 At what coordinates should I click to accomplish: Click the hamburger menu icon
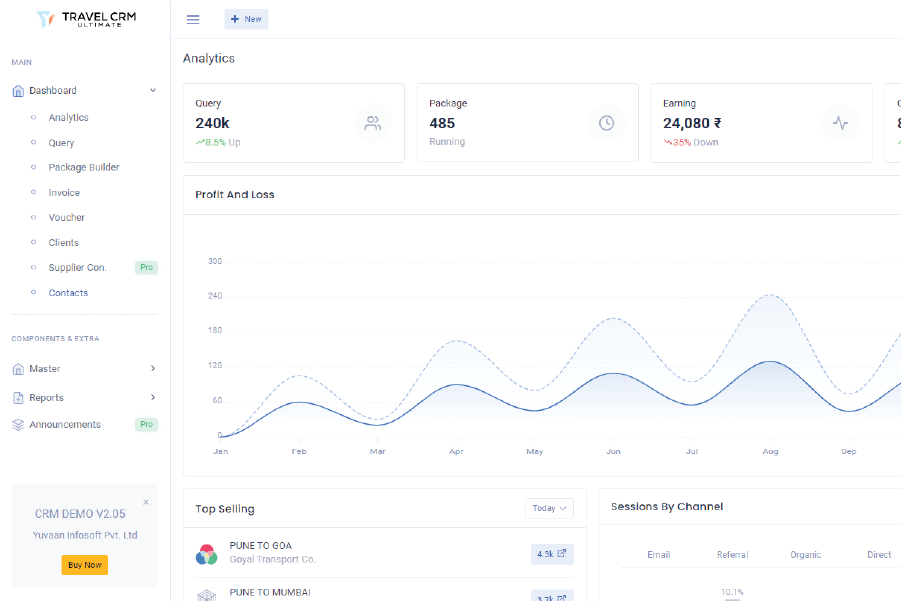pyautogui.click(x=193, y=19)
